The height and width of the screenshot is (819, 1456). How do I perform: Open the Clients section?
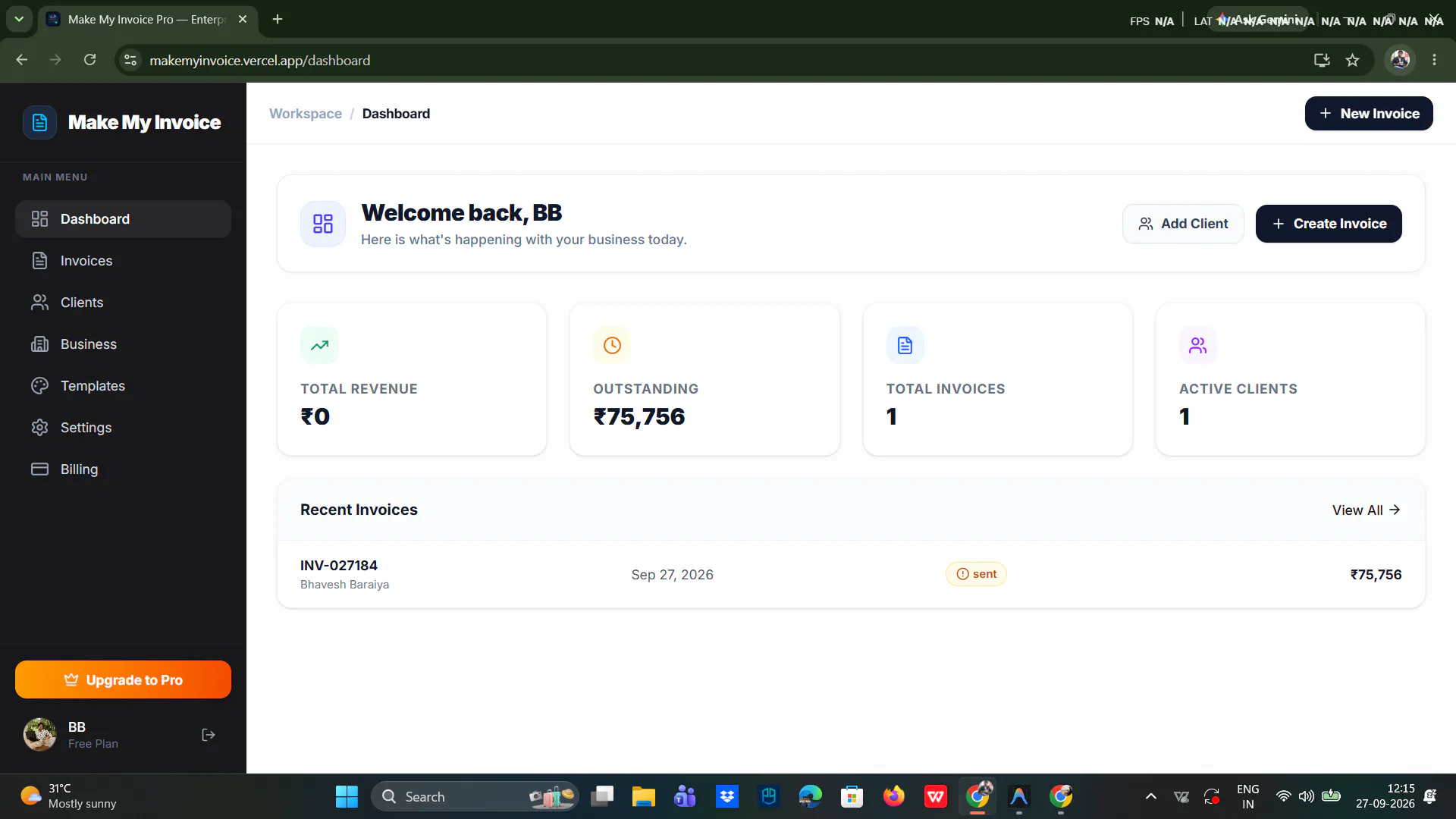(123, 303)
